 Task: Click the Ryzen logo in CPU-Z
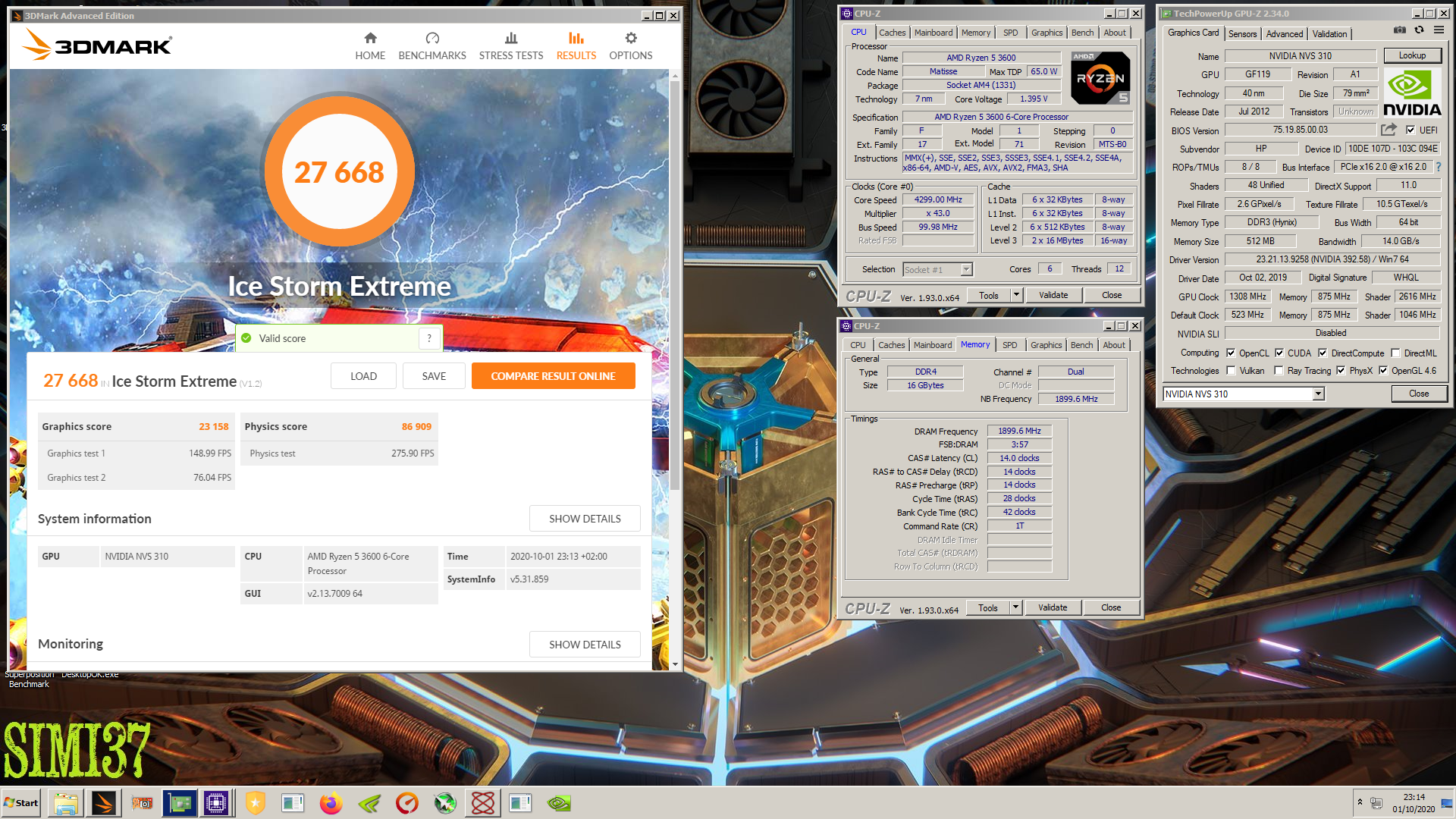coord(1100,78)
